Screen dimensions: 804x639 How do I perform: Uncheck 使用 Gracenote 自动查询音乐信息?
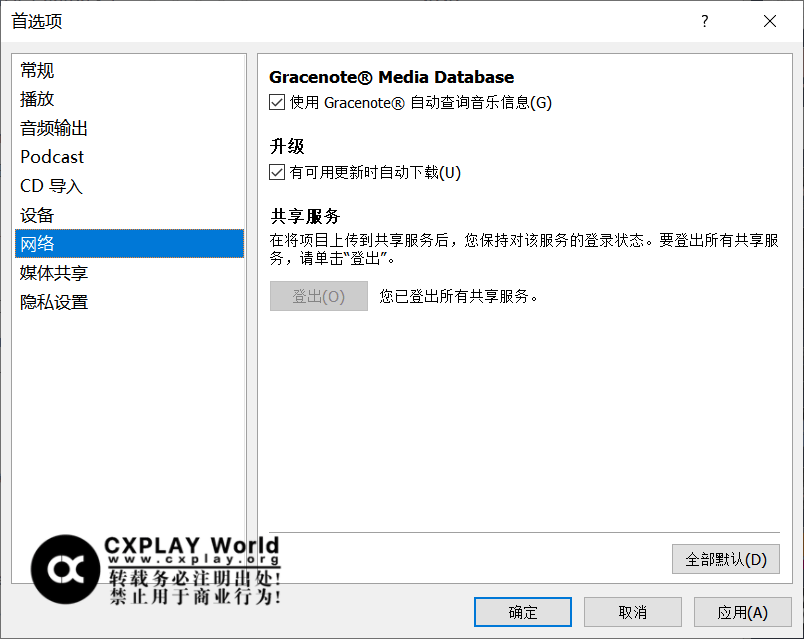[277, 103]
